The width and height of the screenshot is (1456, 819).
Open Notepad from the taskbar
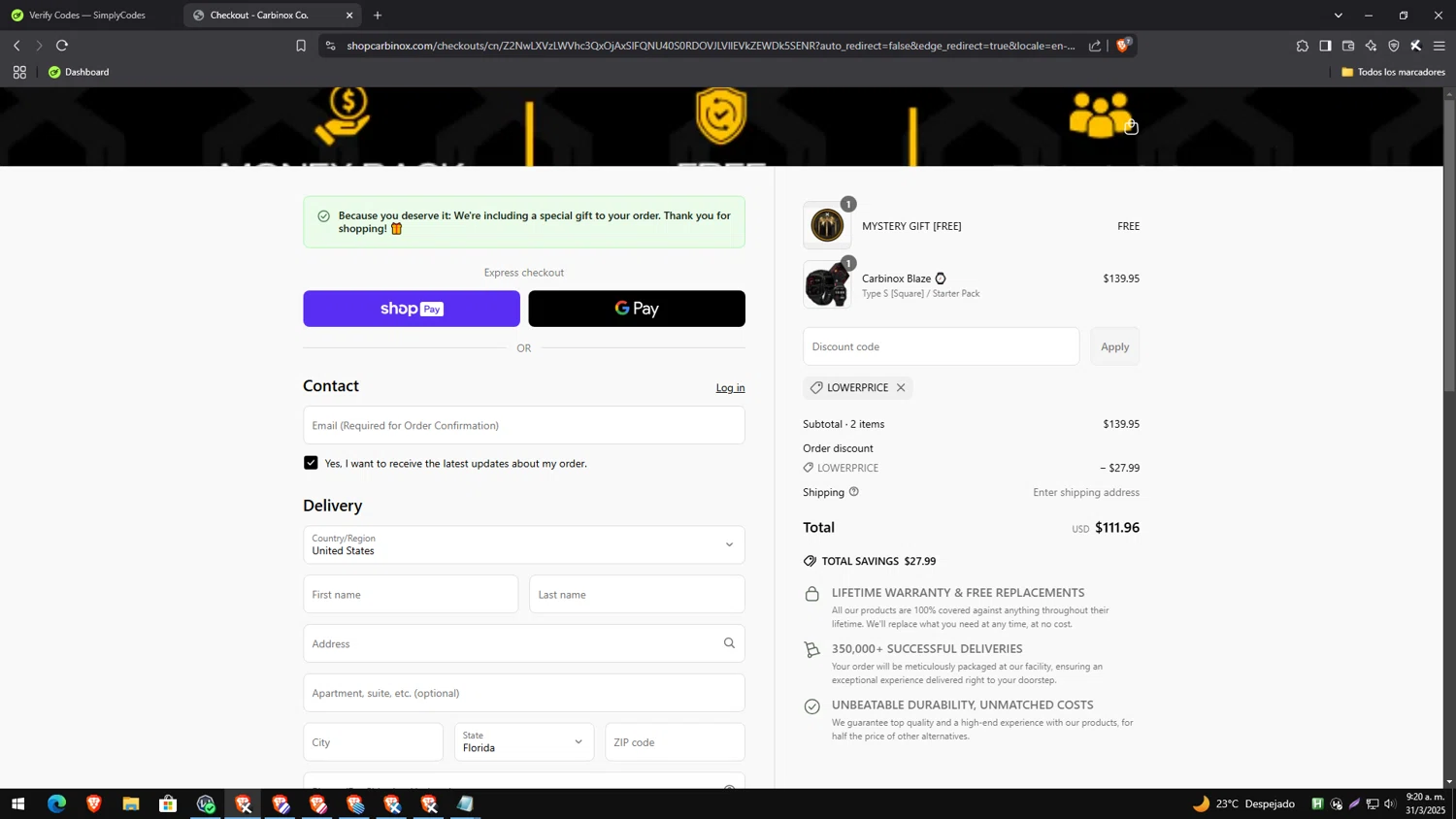click(x=466, y=803)
